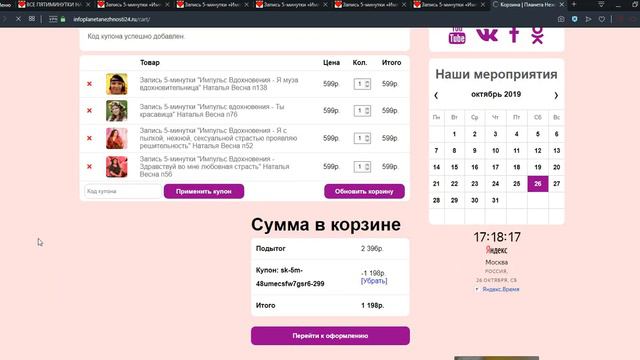Go to previous month in events calendar
Viewport: 640px width, 360px height.
[436, 95]
